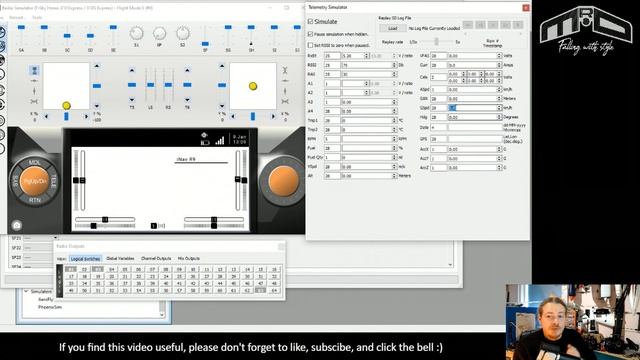Toggle right stick hold X/Y icon at the top

285,71
